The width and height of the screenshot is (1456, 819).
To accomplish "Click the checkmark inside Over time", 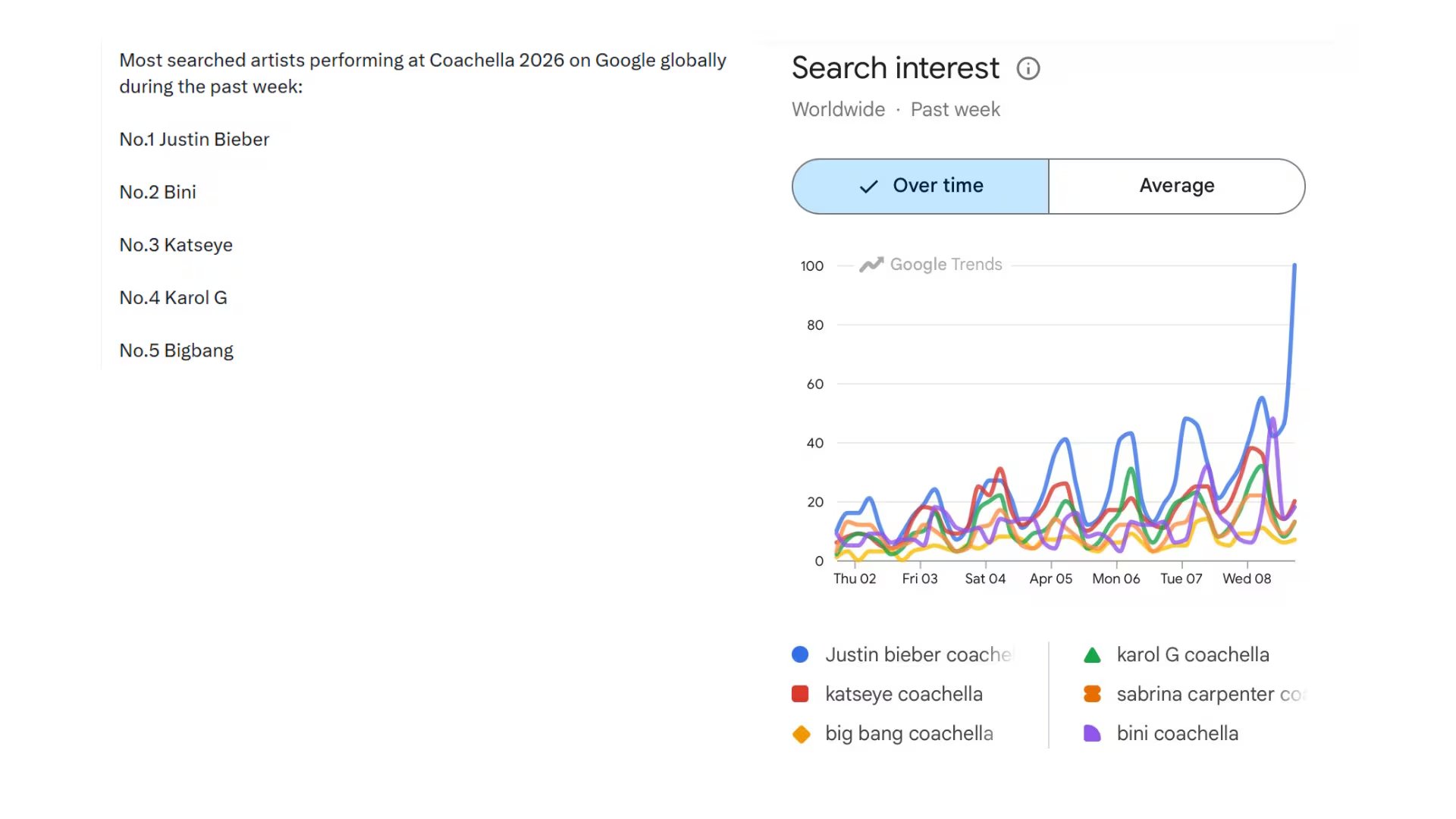I will click(868, 186).
